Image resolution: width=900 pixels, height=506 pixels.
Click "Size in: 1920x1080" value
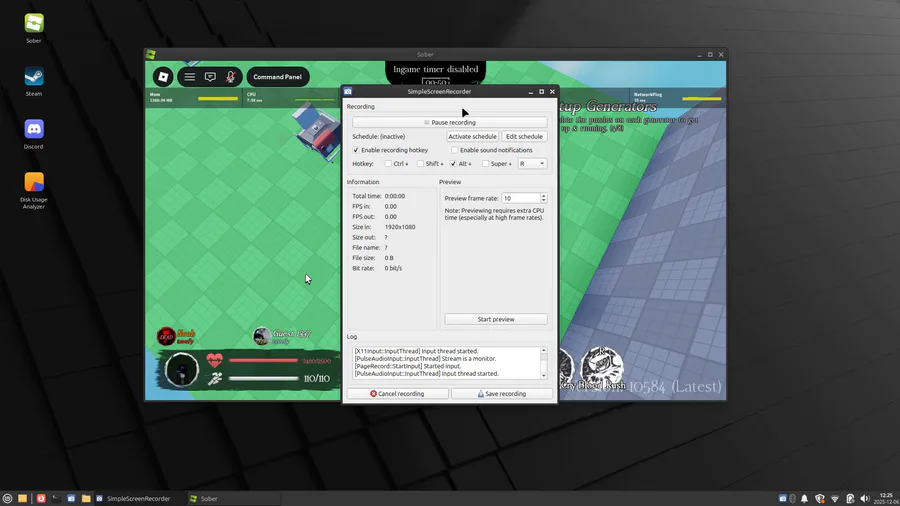click(x=400, y=227)
